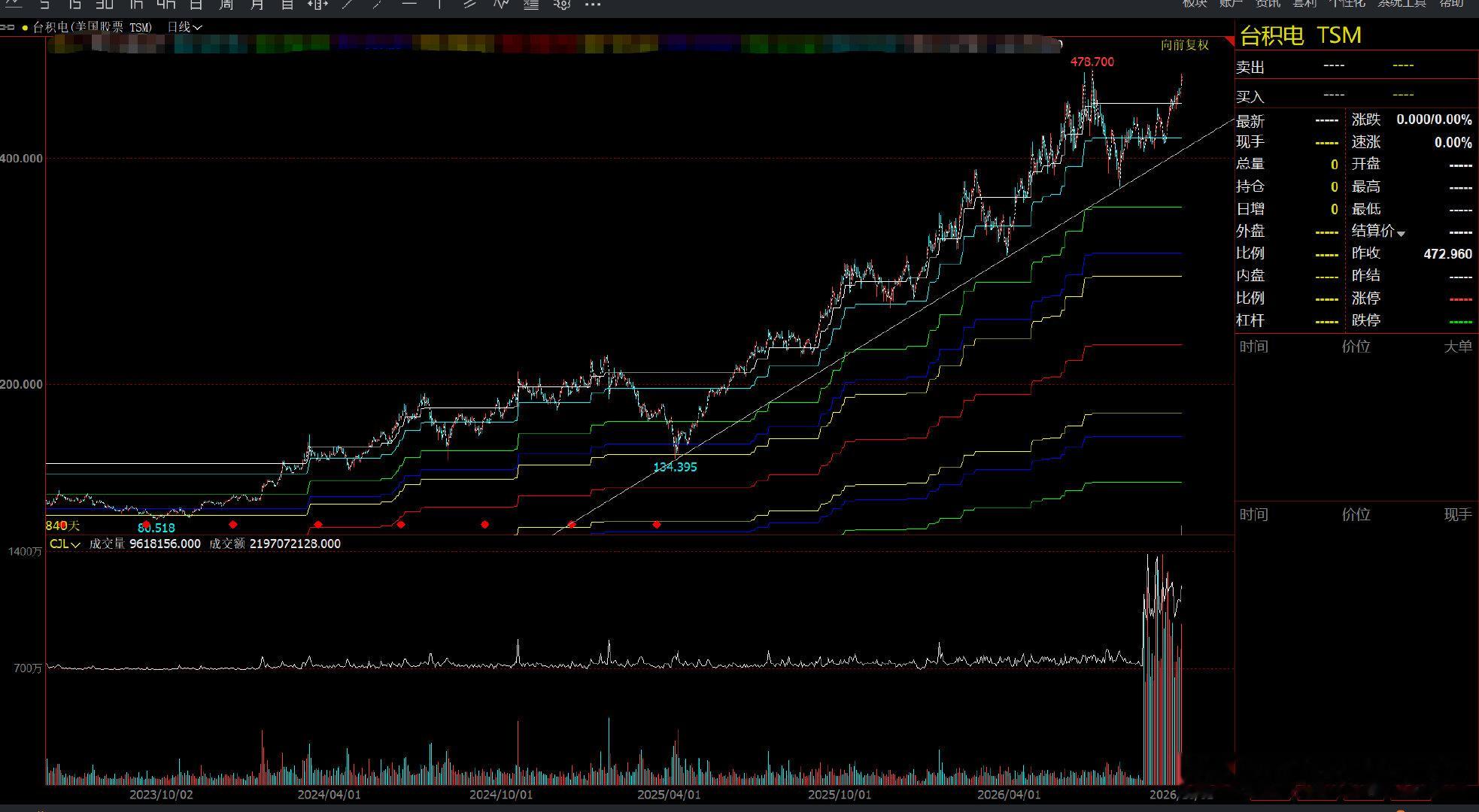Viewport: 1479px width, 812px height.
Task: Open the 系统工具 menu
Action: coord(1402,4)
